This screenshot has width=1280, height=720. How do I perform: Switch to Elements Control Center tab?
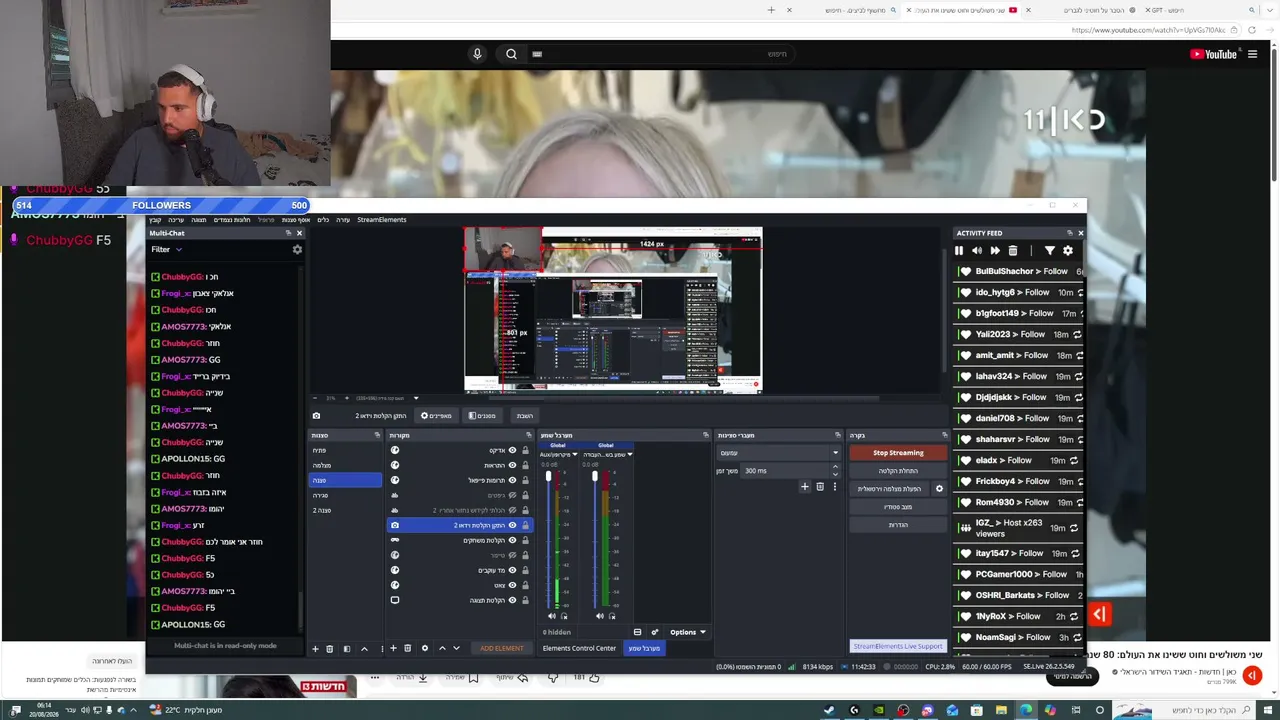(x=579, y=648)
